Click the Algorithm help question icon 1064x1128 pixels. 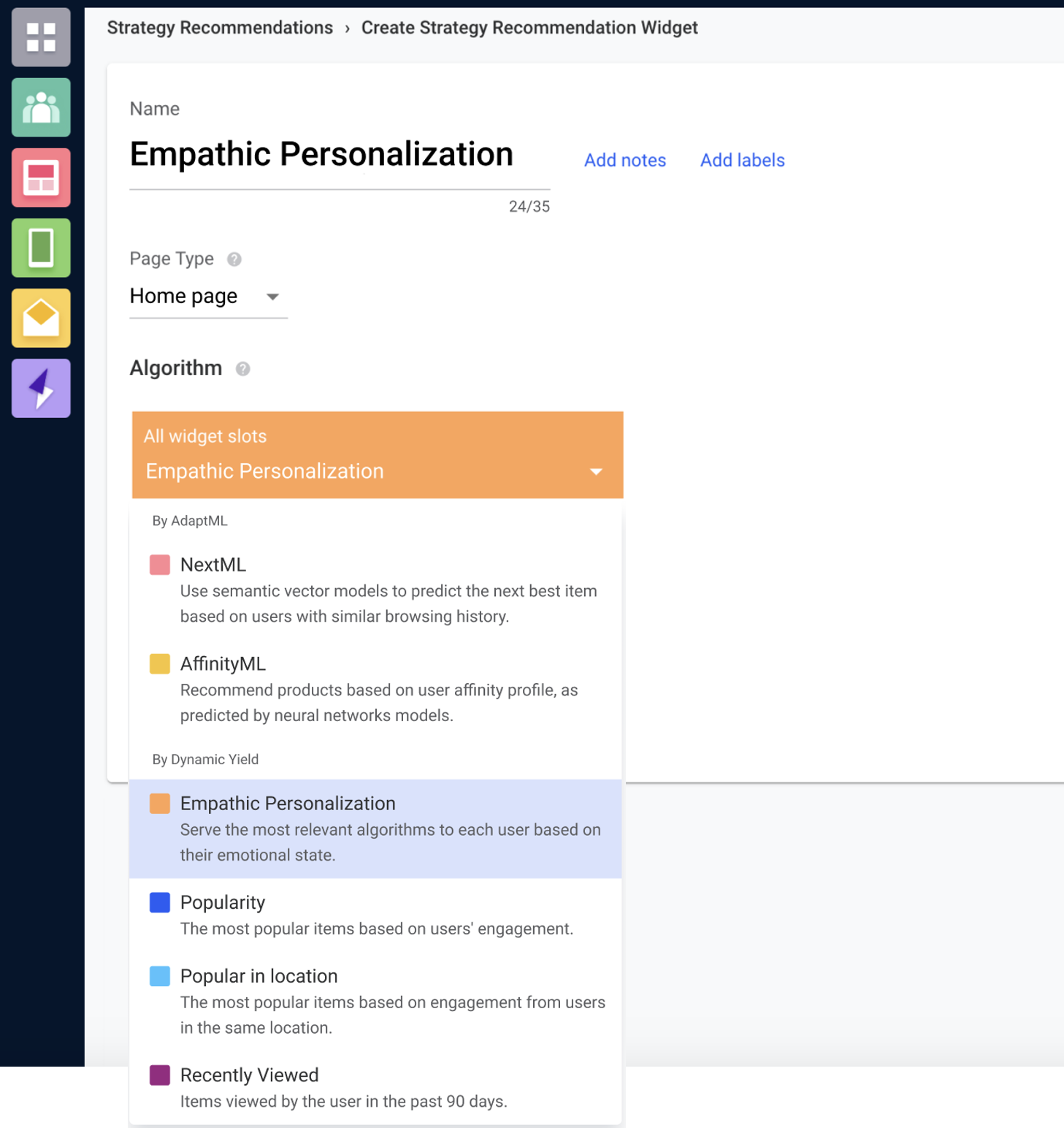coord(243,369)
